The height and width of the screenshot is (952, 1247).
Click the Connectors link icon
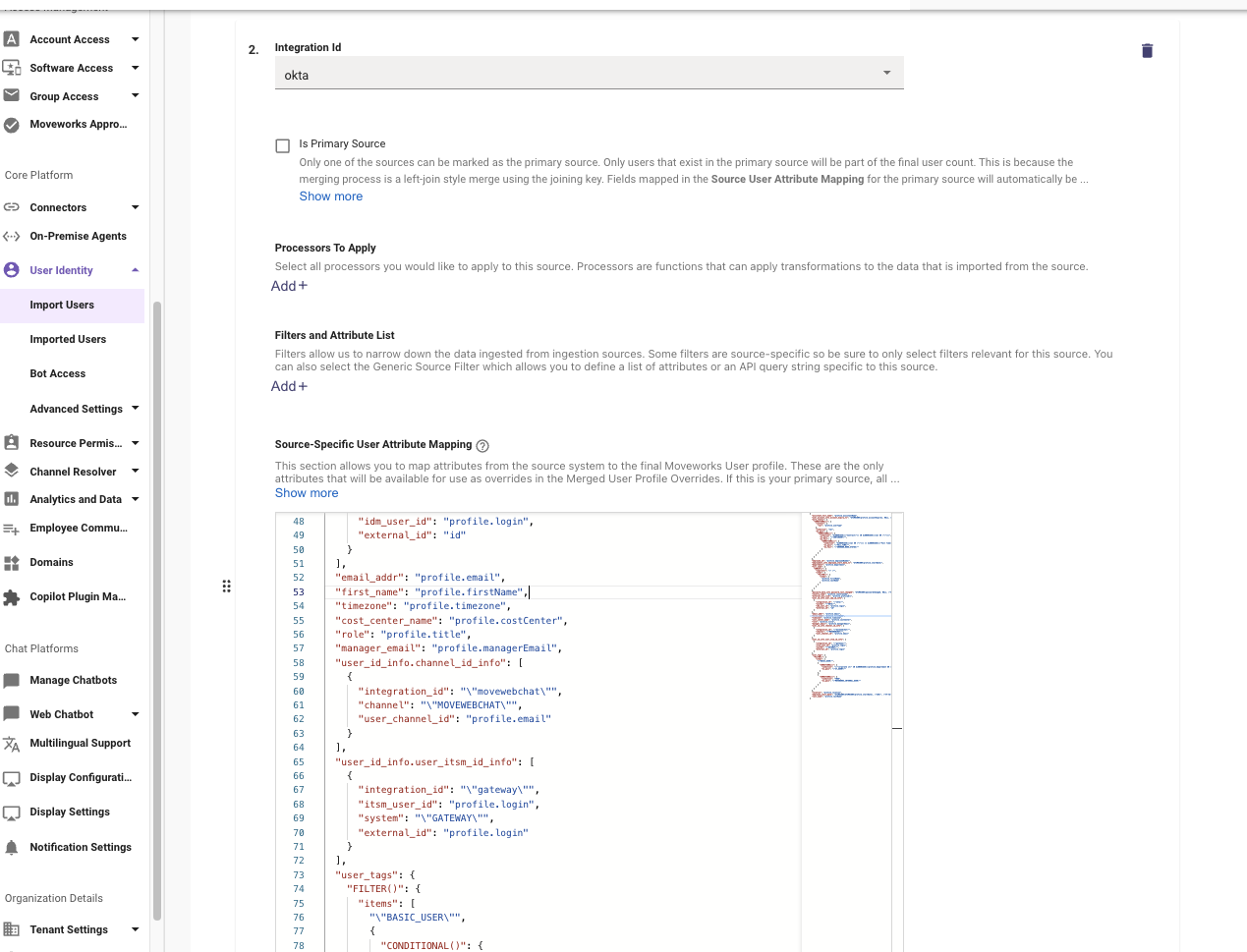pyautogui.click(x=12, y=207)
